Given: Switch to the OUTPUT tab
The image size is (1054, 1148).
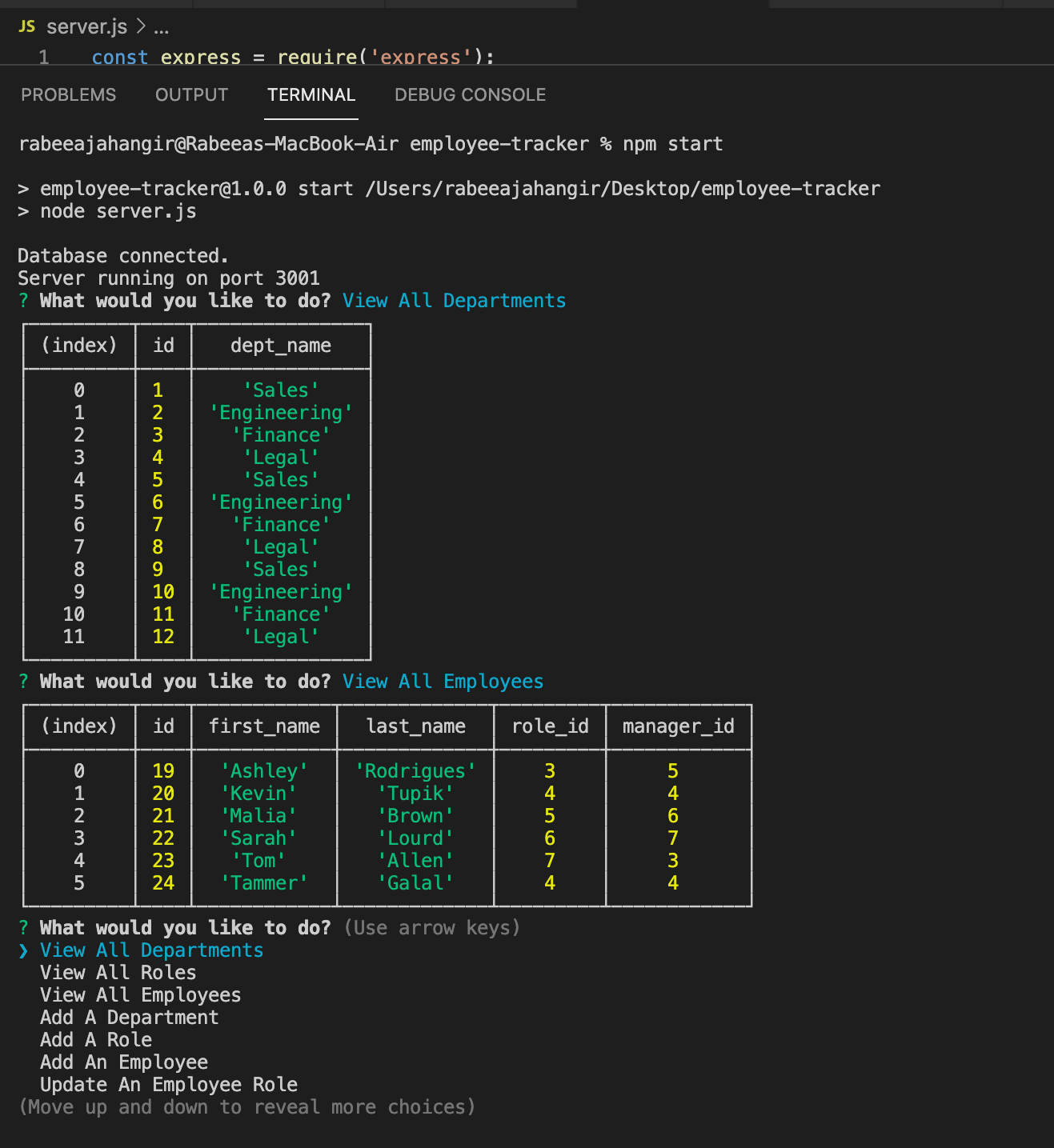Looking at the screenshot, I should pos(191,94).
